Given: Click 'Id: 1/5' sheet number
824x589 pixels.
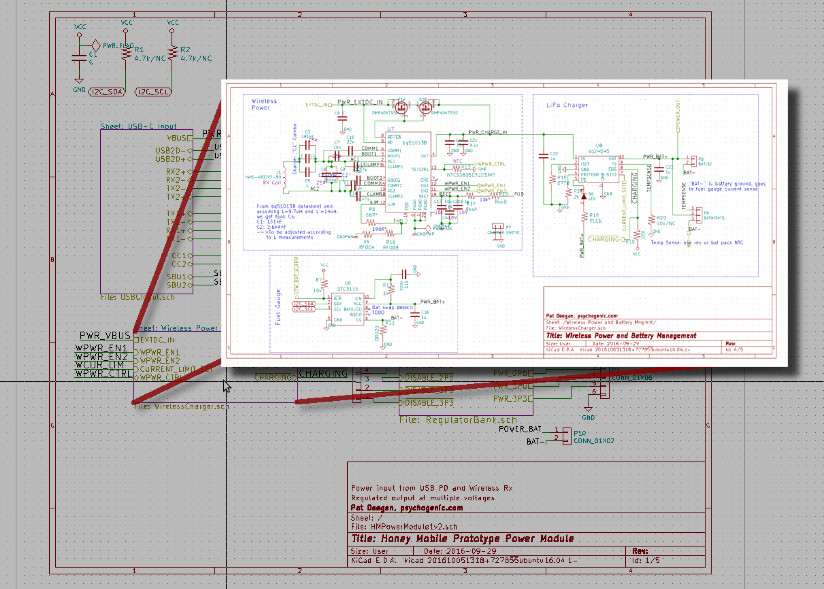Looking at the screenshot, I should (646, 561).
